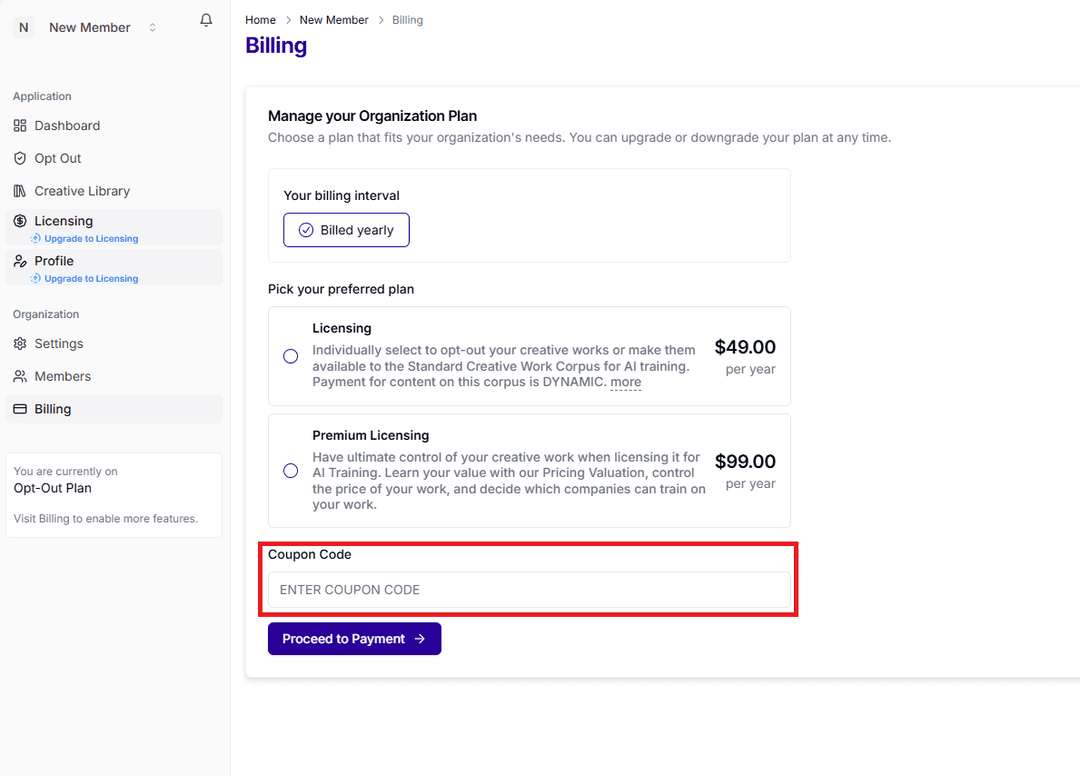
Task: Expand the New Member organization switcher
Action: tap(152, 27)
